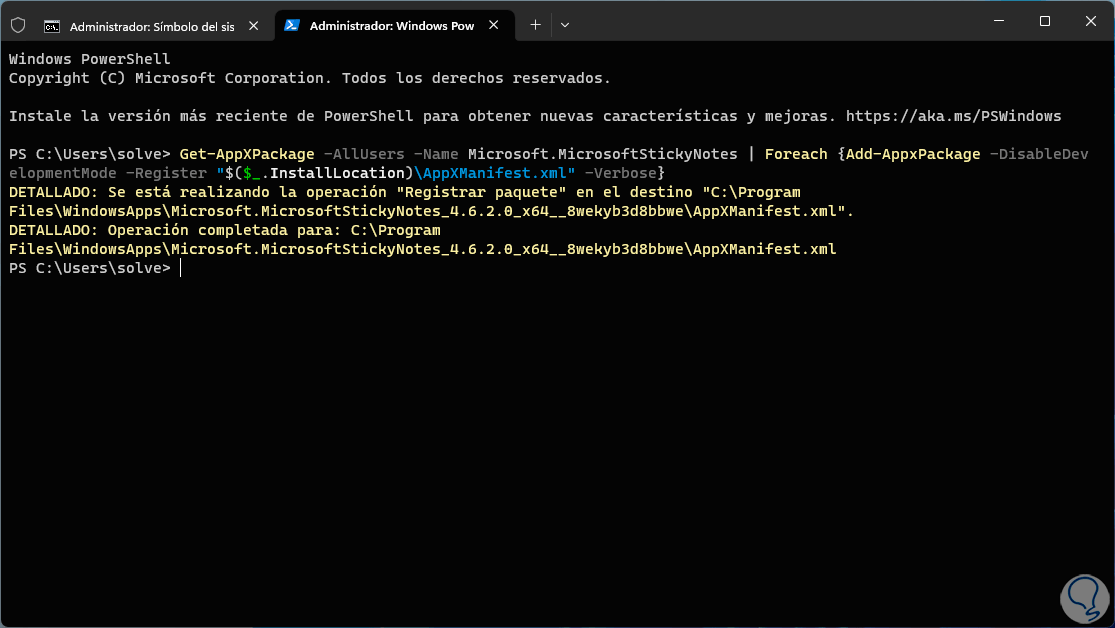Click the Add-AppxPackage cmdlet text
This screenshot has height=628, width=1115.
pyautogui.click(x=913, y=154)
